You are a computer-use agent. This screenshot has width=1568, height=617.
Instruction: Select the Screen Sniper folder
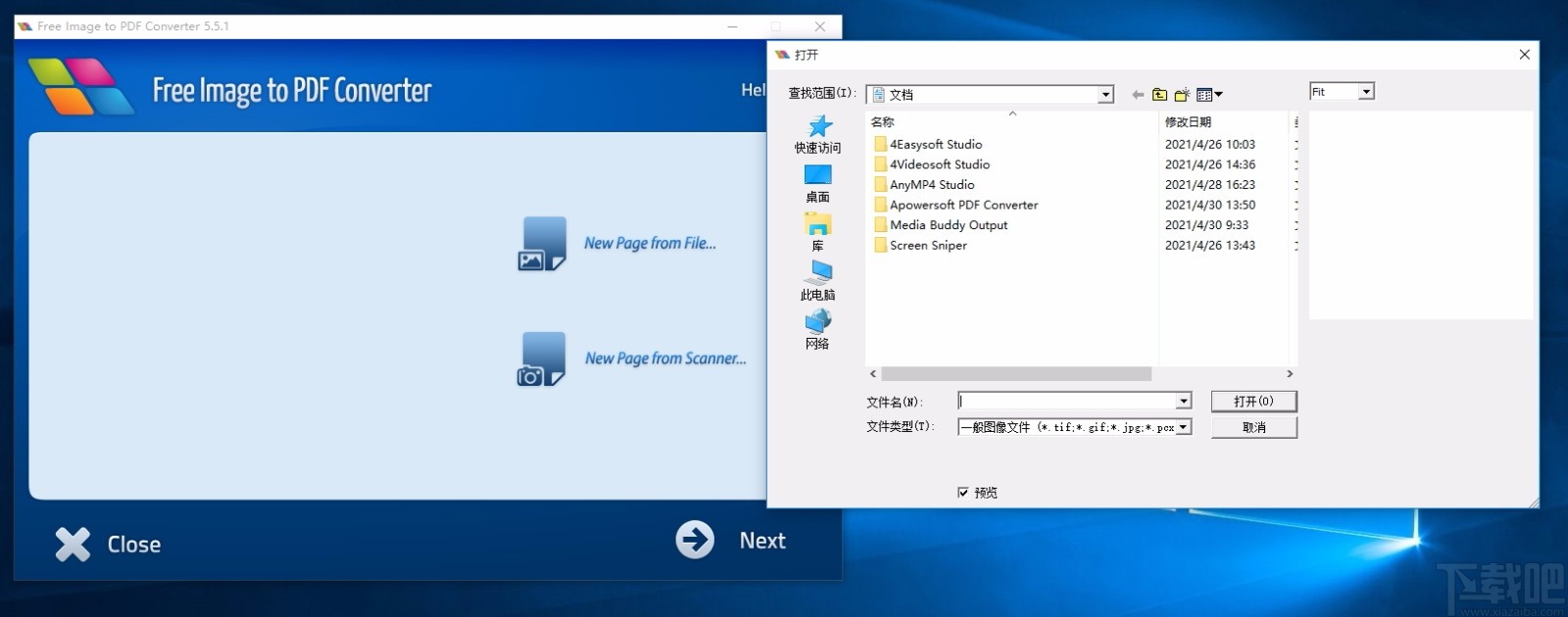[921, 246]
